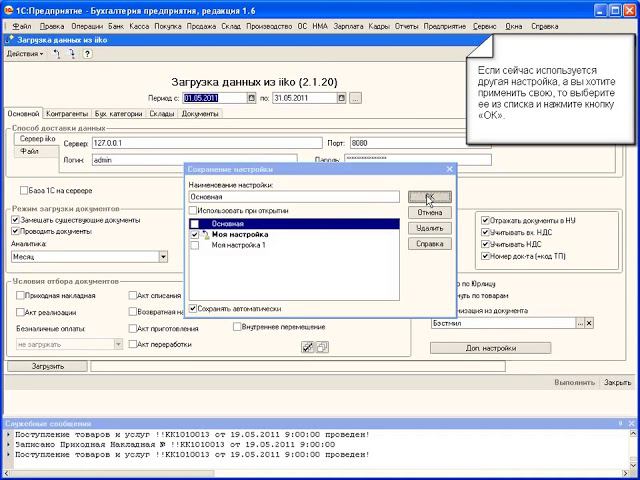The height and width of the screenshot is (480, 640).
Task: Close the Сохранение настройки dialog
Action: 450,171
